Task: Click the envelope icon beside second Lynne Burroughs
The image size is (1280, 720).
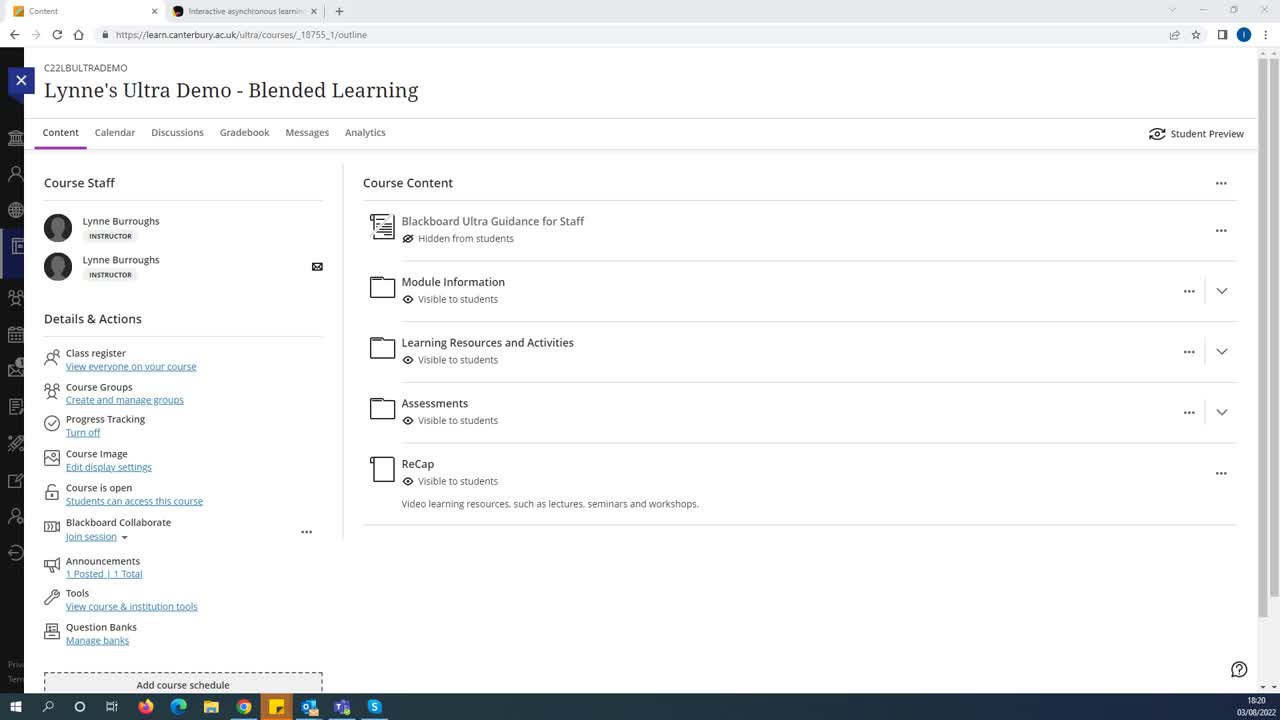Action: click(x=317, y=267)
